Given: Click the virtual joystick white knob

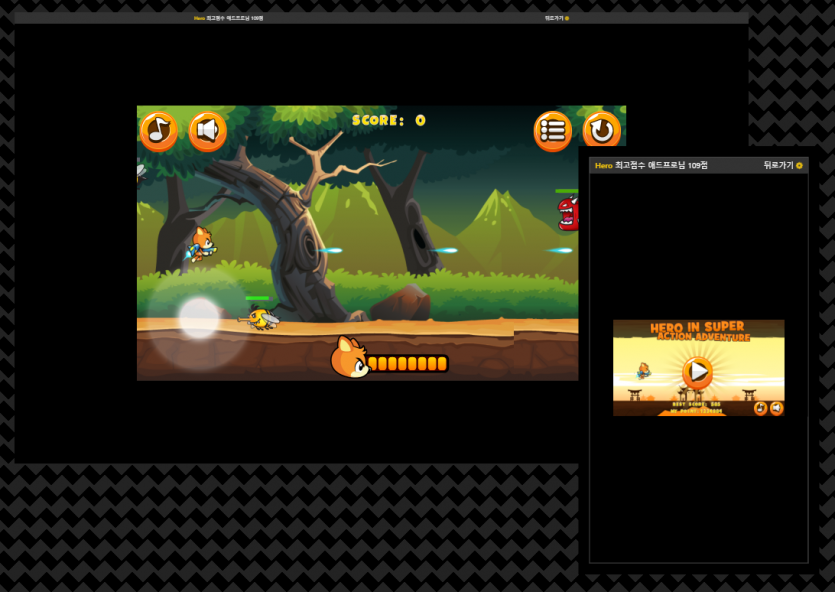Looking at the screenshot, I should [x=198, y=318].
